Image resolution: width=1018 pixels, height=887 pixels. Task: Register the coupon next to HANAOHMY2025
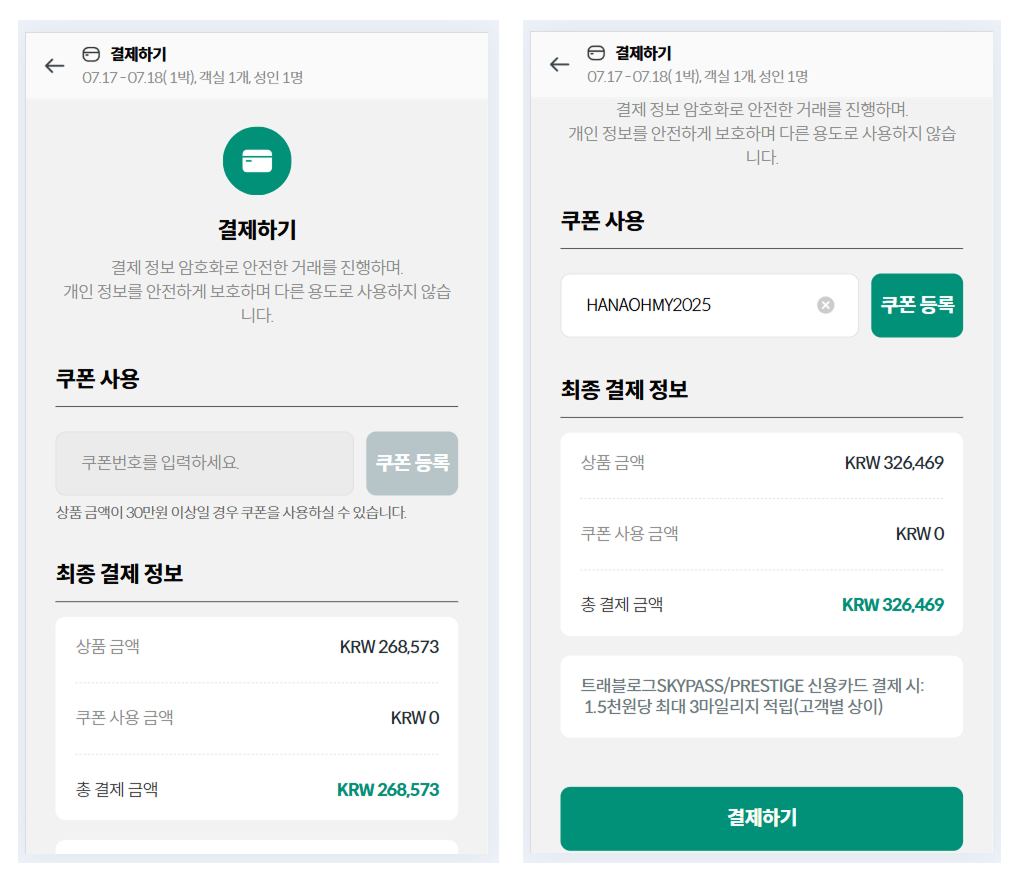click(x=916, y=305)
